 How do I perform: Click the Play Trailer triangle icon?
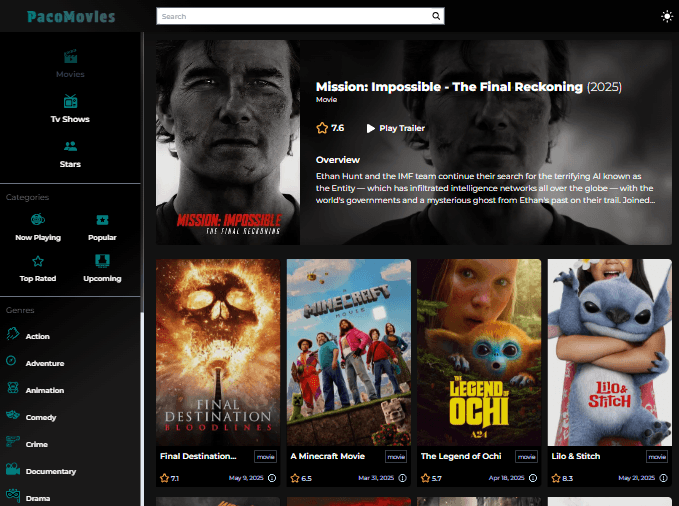(x=371, y=128)
